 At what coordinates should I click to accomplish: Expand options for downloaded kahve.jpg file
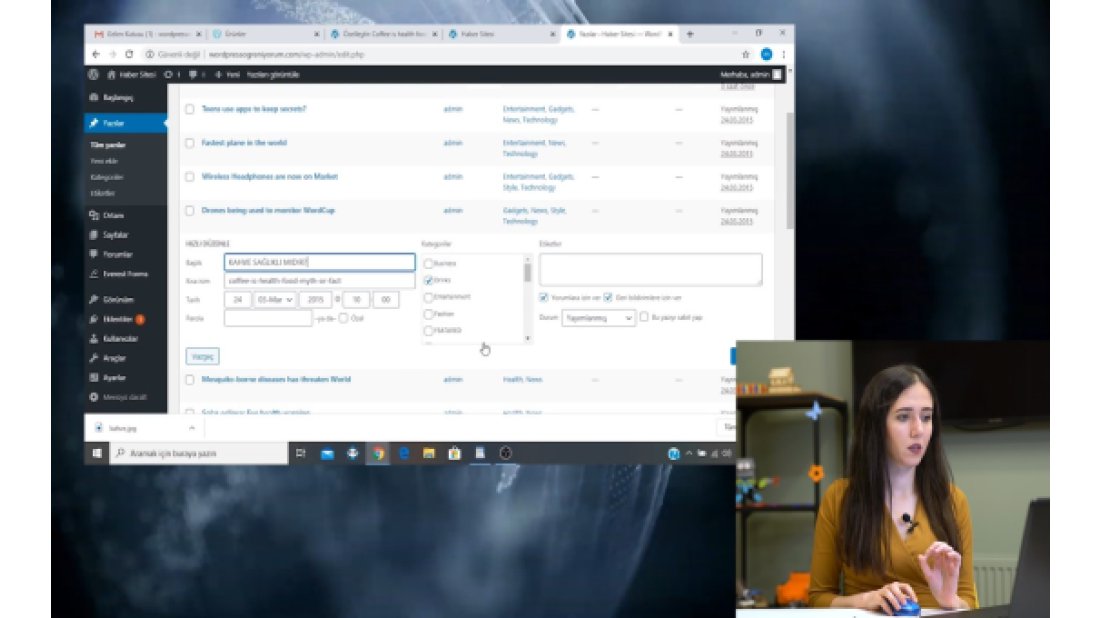click(x=194, y=427)
